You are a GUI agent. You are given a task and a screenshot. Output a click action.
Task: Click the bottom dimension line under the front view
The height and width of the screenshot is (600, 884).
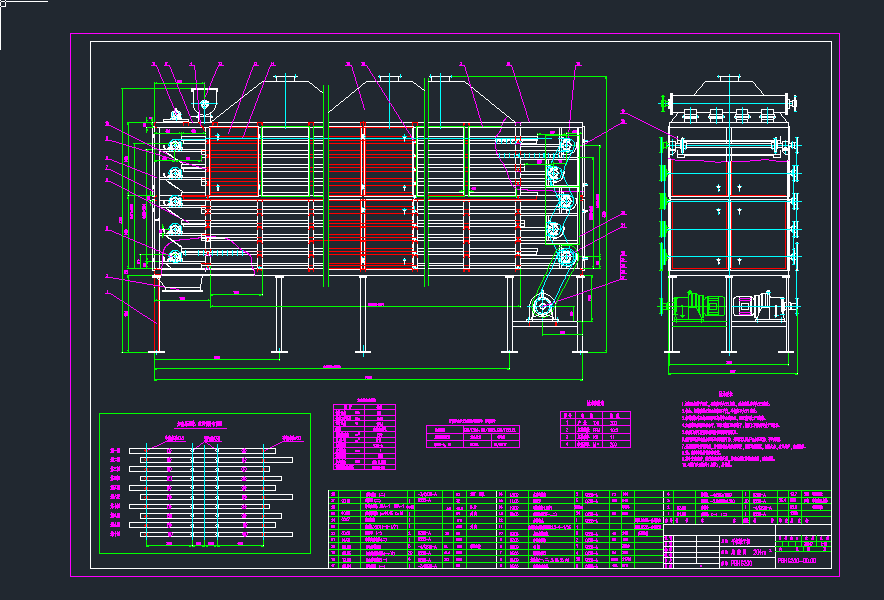click(x=370, y=378)
